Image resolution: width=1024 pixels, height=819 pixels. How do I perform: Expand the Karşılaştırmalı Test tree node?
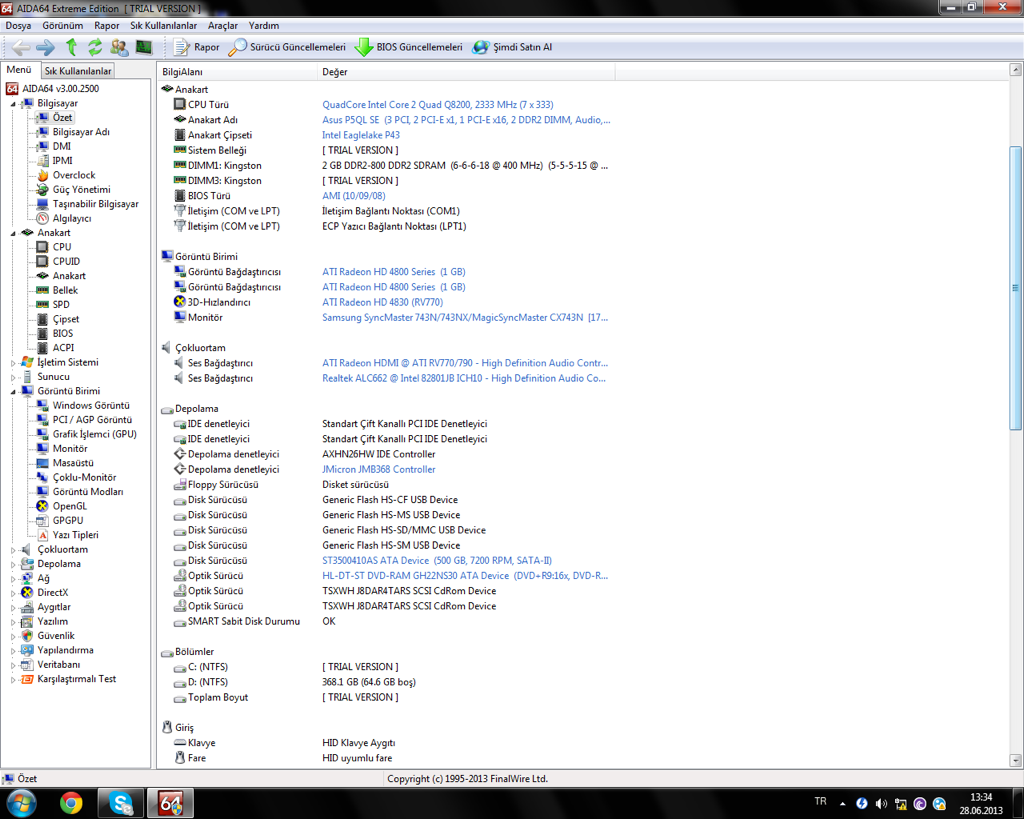[x=13, y=679]
